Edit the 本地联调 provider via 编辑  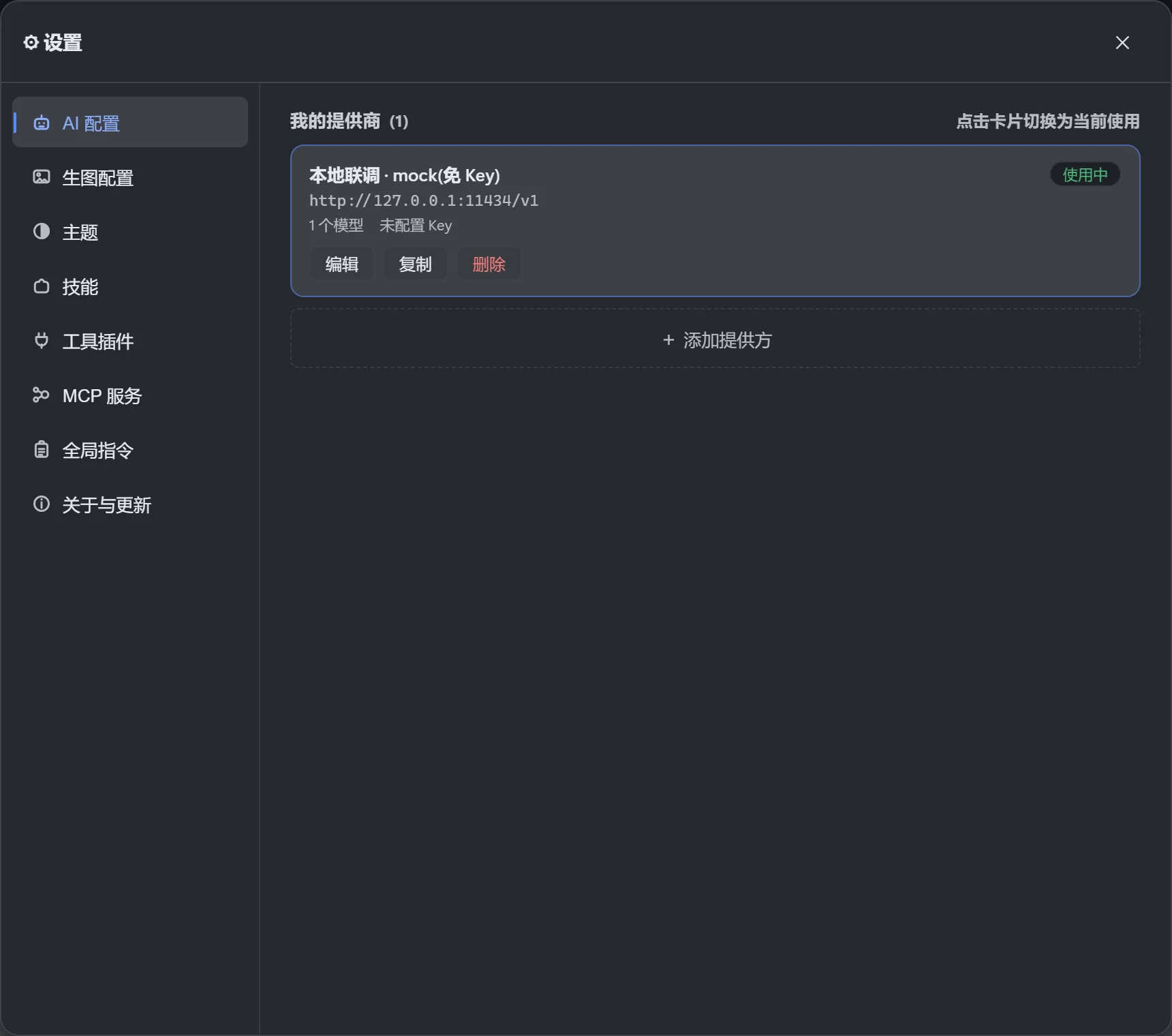pyautogui.click(x=342, y=264)
